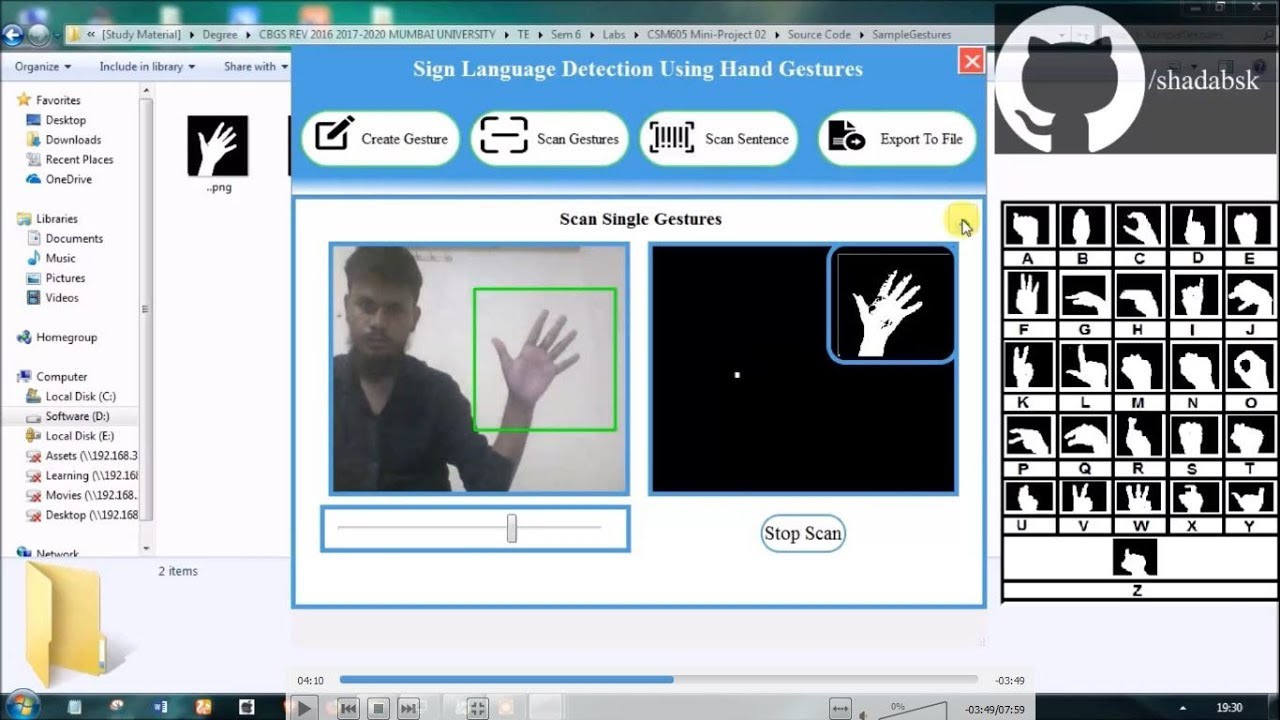Click the yellow indicator beside Scan Single Gestures
The image size is (1280, 720).
(x=963, y=220)
